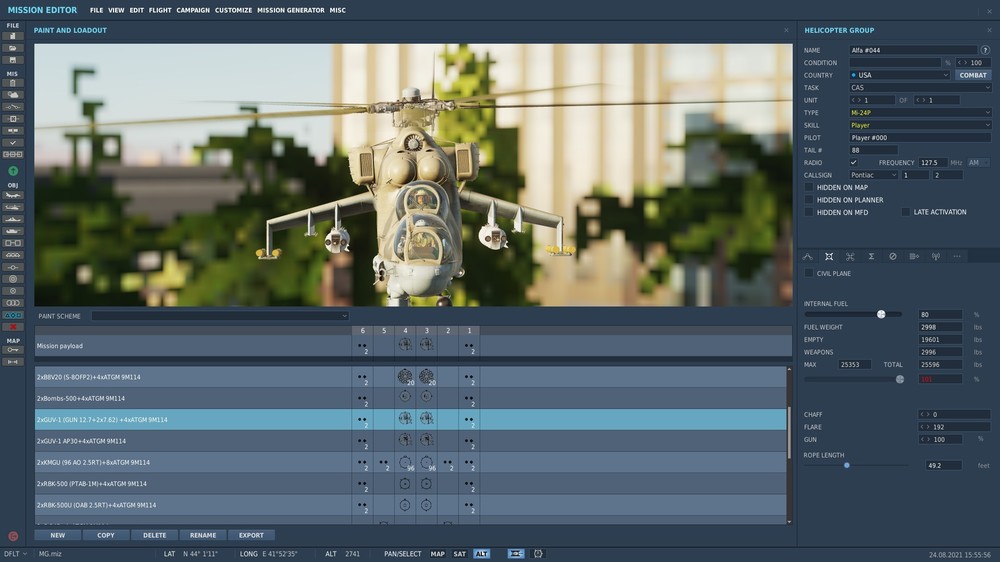Select the Summary sigma tab icon

(871, 256)
